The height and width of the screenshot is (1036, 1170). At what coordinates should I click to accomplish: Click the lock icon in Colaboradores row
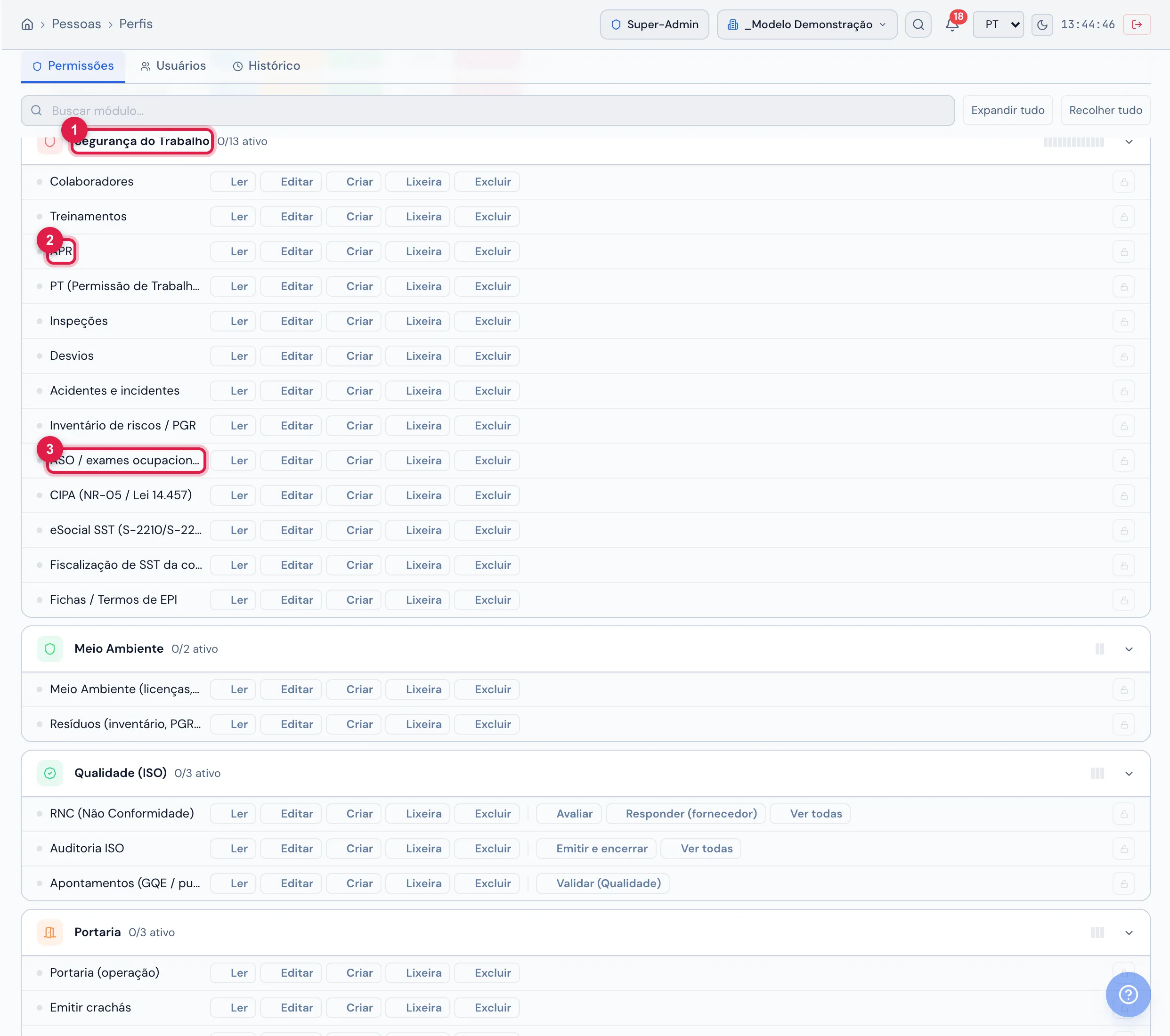click(x=1124, y=182)
